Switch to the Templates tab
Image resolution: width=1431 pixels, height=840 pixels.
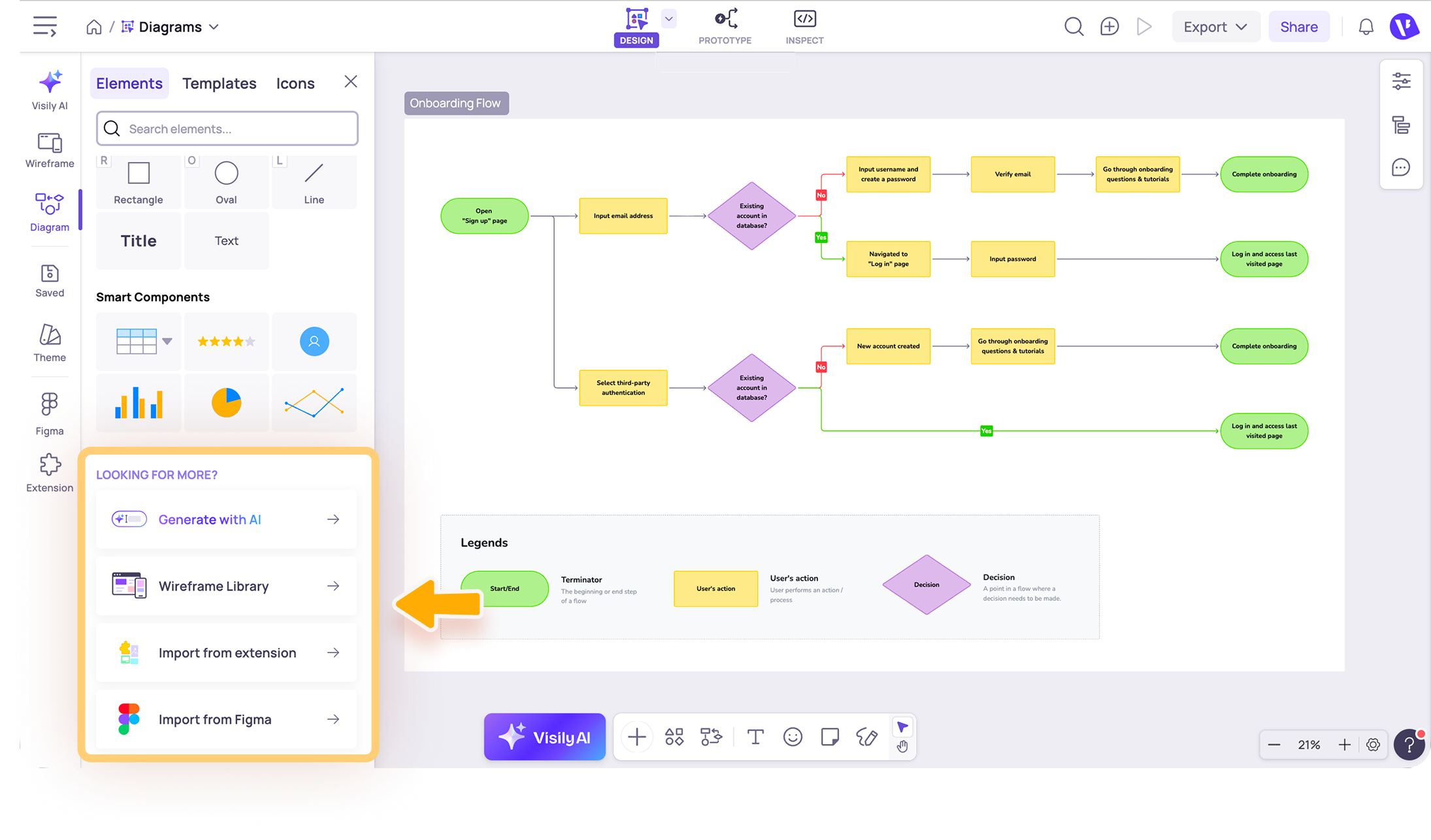click(220, 84)
